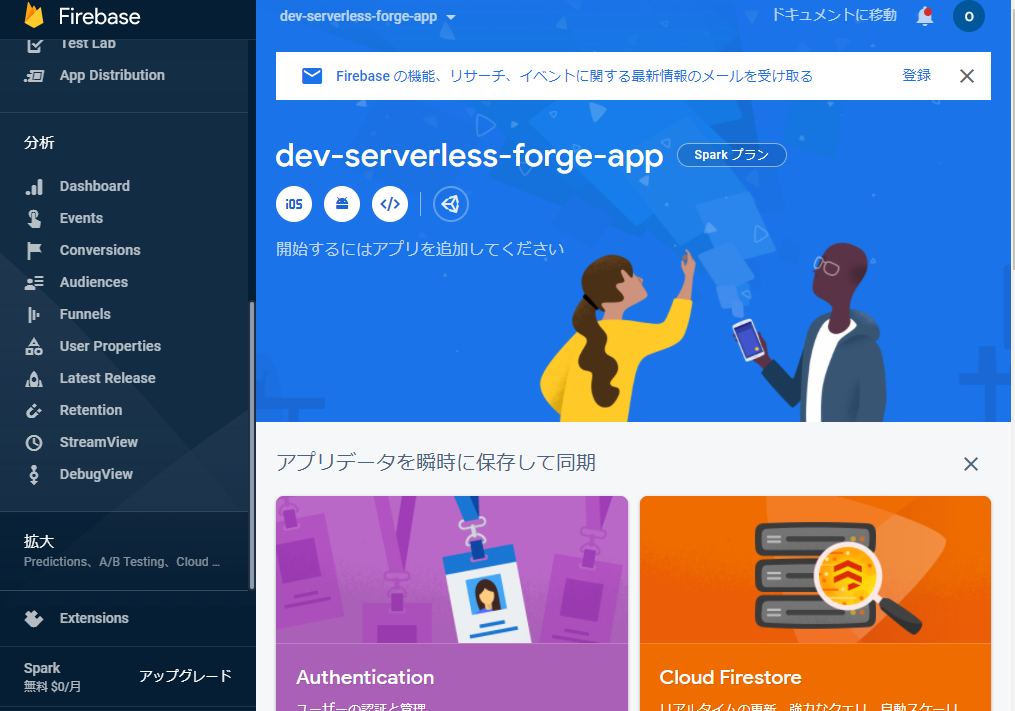Click the Firebase email updates banner text
This screenshot has height=711, width=1015.
574,76
